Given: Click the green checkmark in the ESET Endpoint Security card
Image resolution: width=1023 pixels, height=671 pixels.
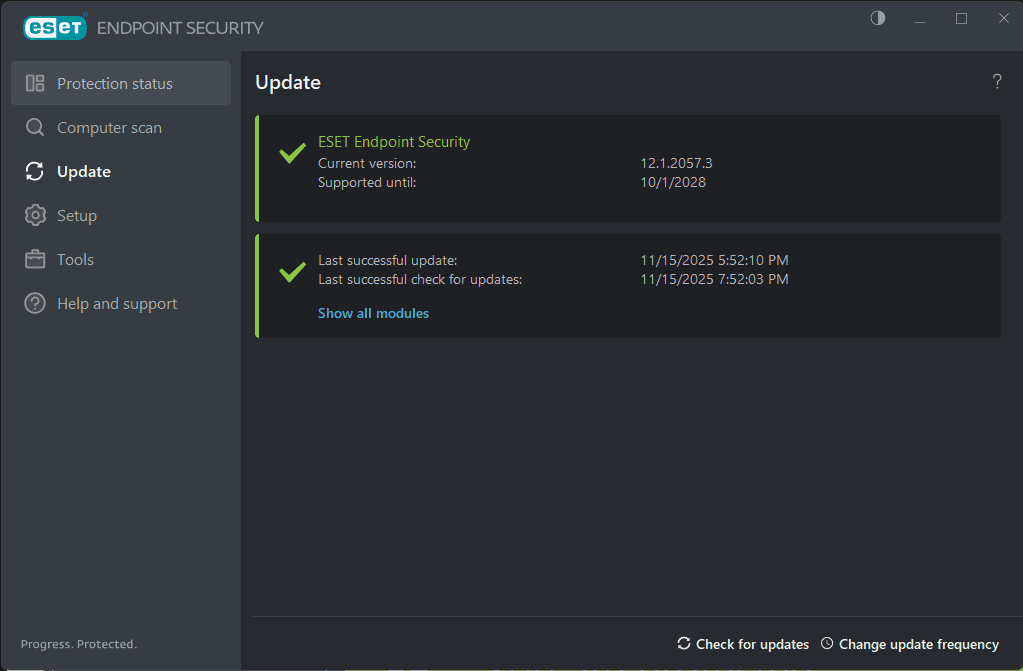Looking at the screenshot, I should point(292,153).
